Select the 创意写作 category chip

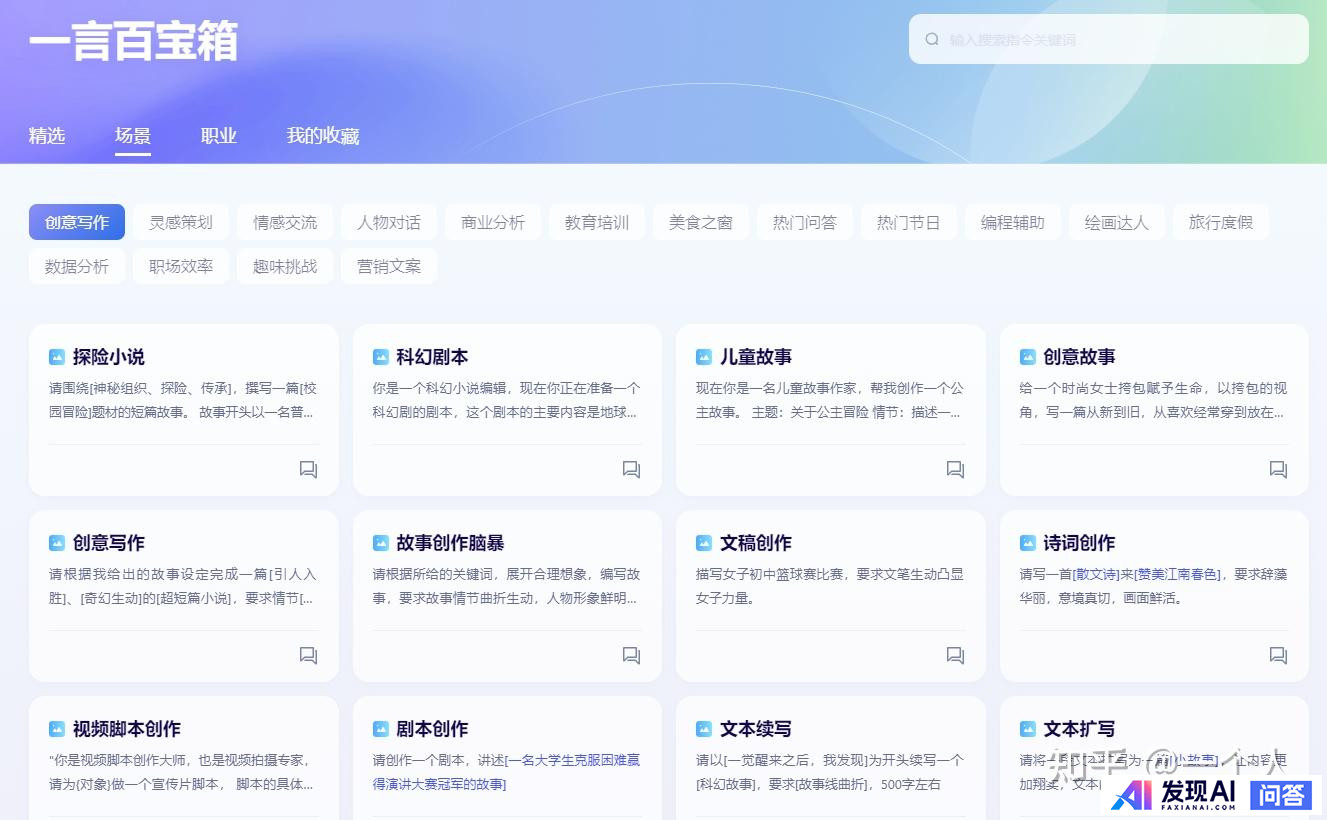tap(77, 222)
